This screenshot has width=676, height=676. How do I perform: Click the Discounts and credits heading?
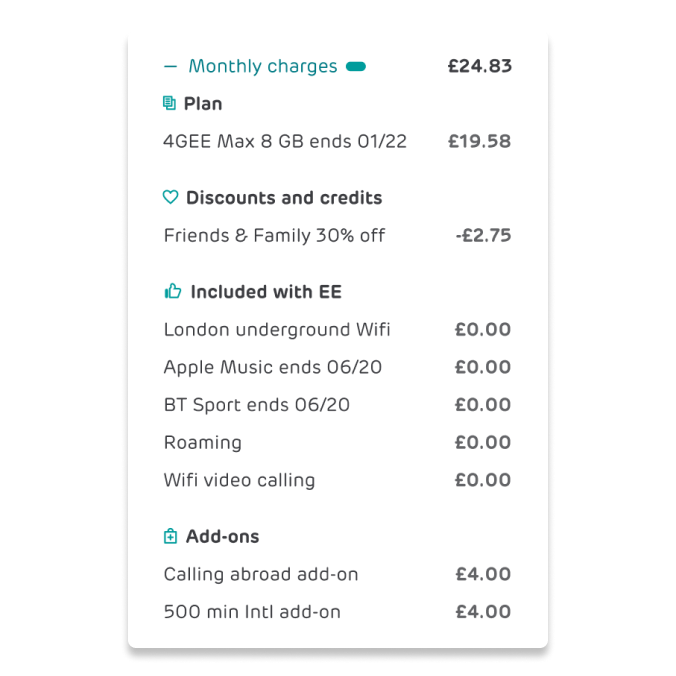point(284,198)
